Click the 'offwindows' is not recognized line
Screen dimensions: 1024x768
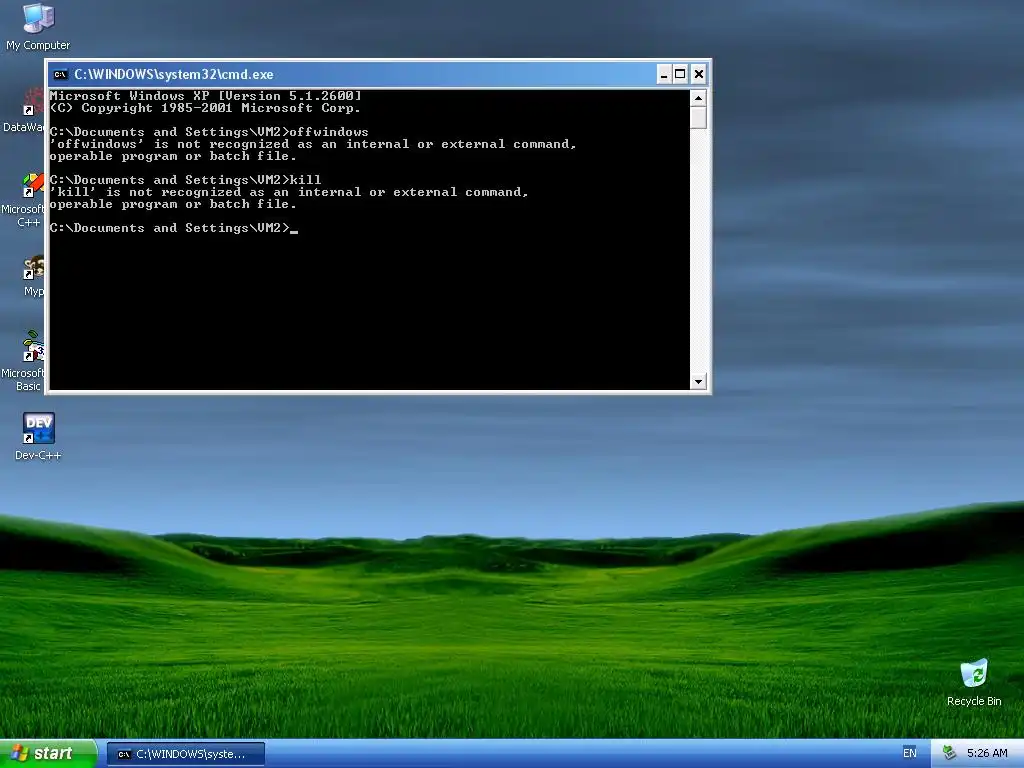click(313, 144)
